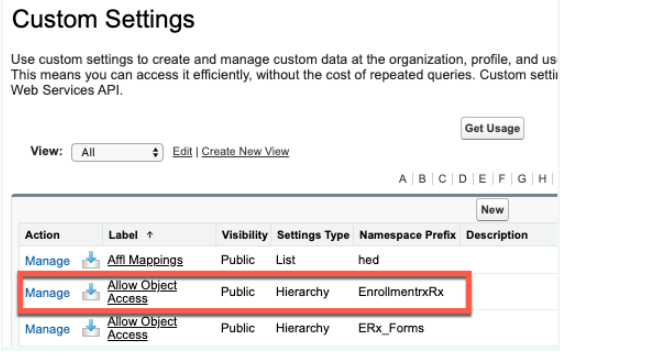Click download icon in ERx_Forms row

pos(91,328)
